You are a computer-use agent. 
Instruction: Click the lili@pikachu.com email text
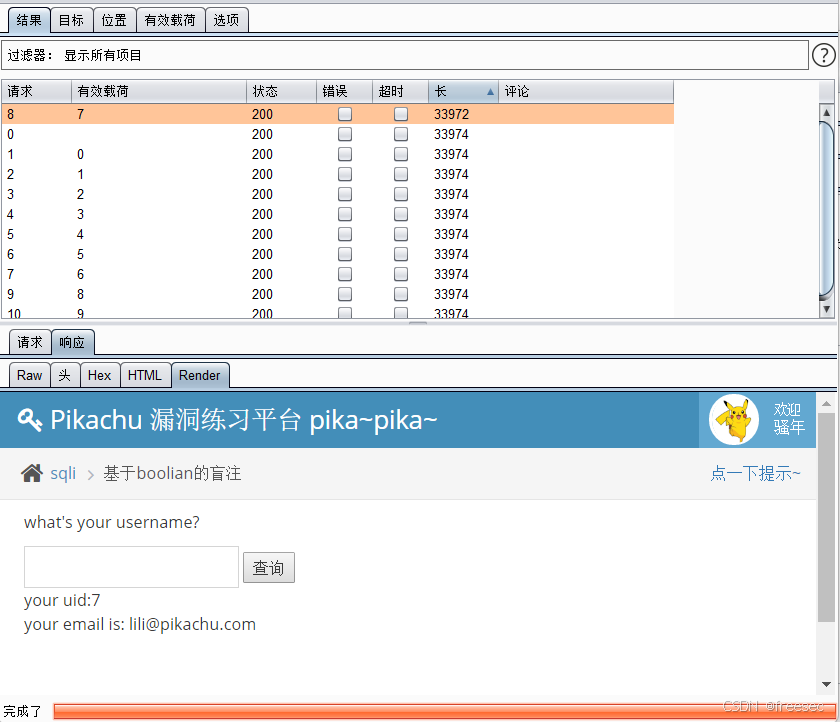click(x=192, y=625)
